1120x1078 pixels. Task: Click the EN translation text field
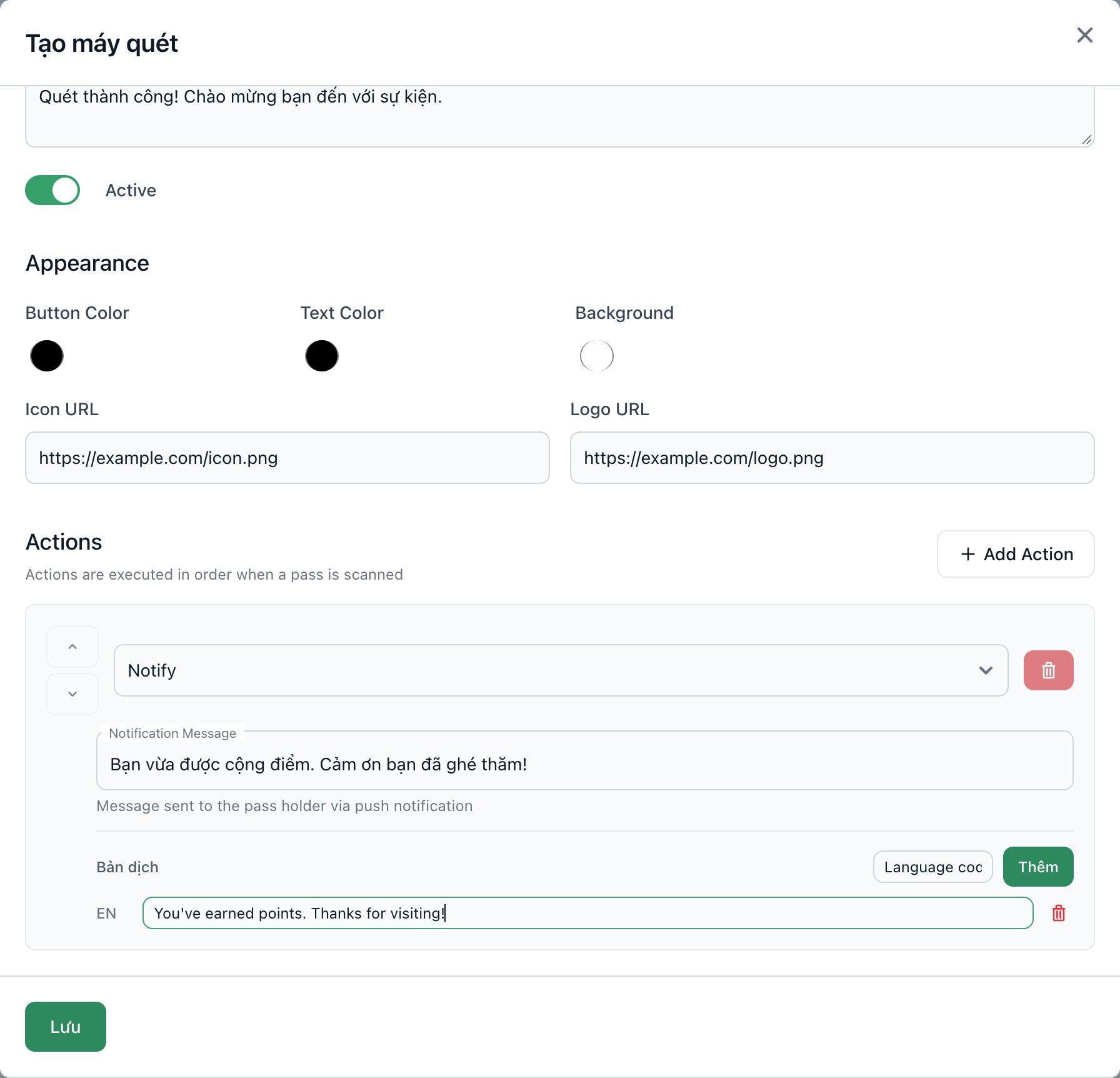tap(587, 913)
